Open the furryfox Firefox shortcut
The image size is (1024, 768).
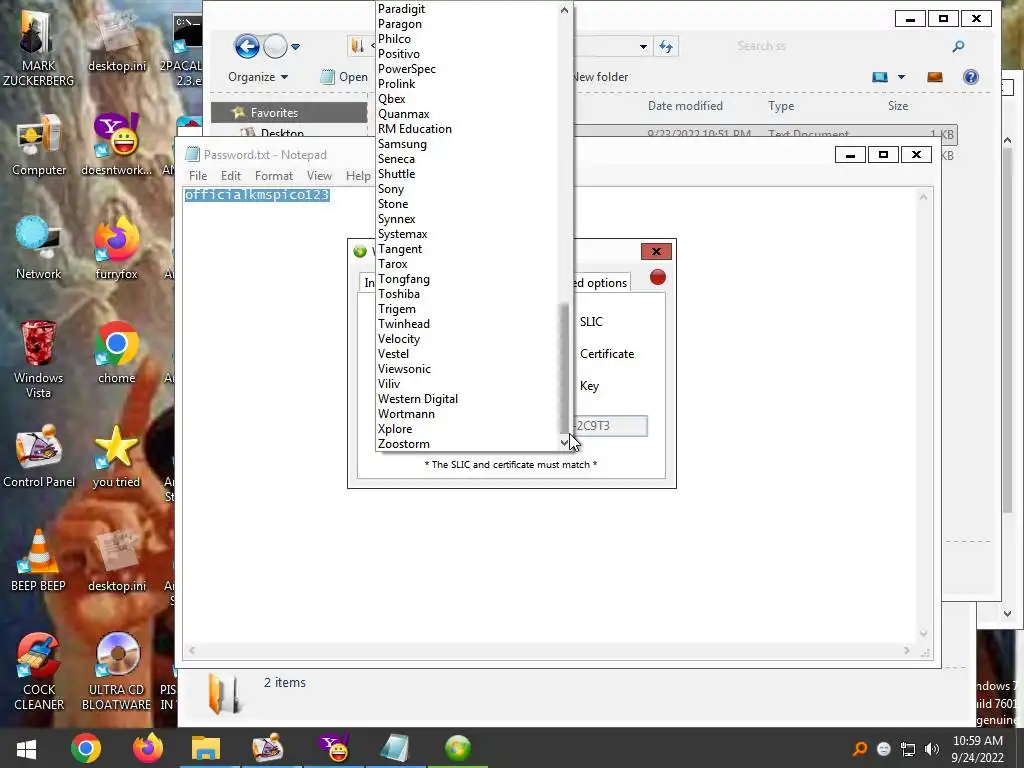pos(116,248)
